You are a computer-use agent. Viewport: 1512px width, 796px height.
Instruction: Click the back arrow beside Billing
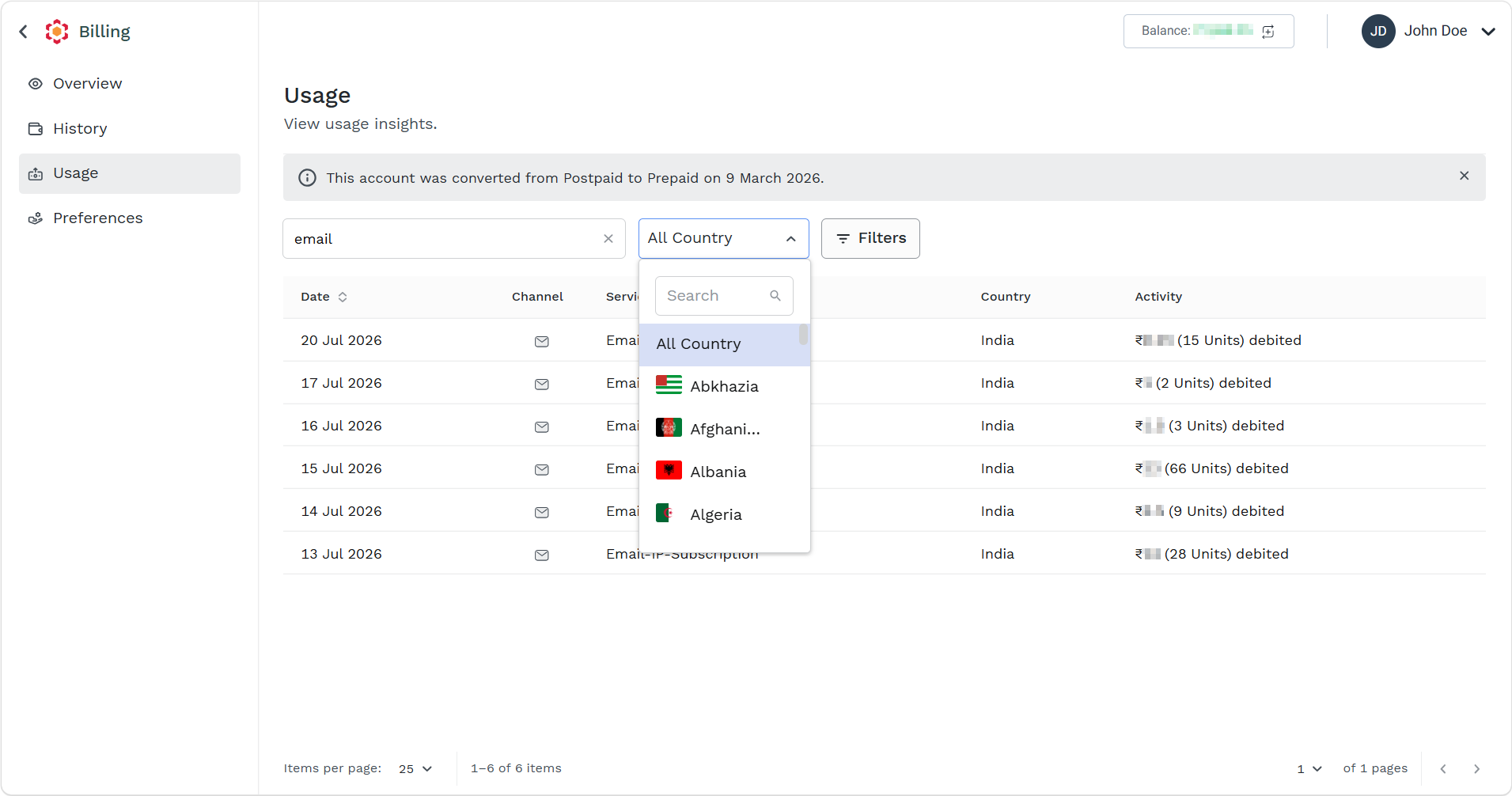[x=24, y=32]
